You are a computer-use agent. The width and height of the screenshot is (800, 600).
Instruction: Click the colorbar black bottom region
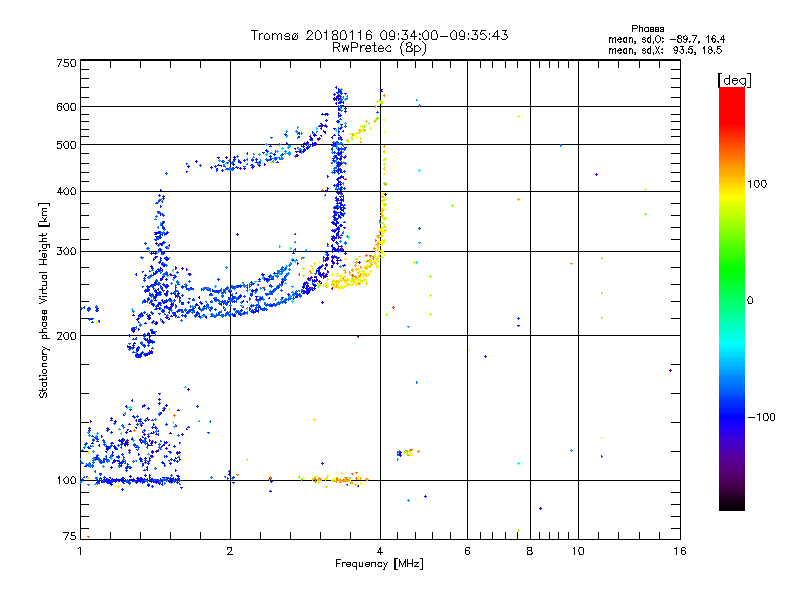pos(732,503)
